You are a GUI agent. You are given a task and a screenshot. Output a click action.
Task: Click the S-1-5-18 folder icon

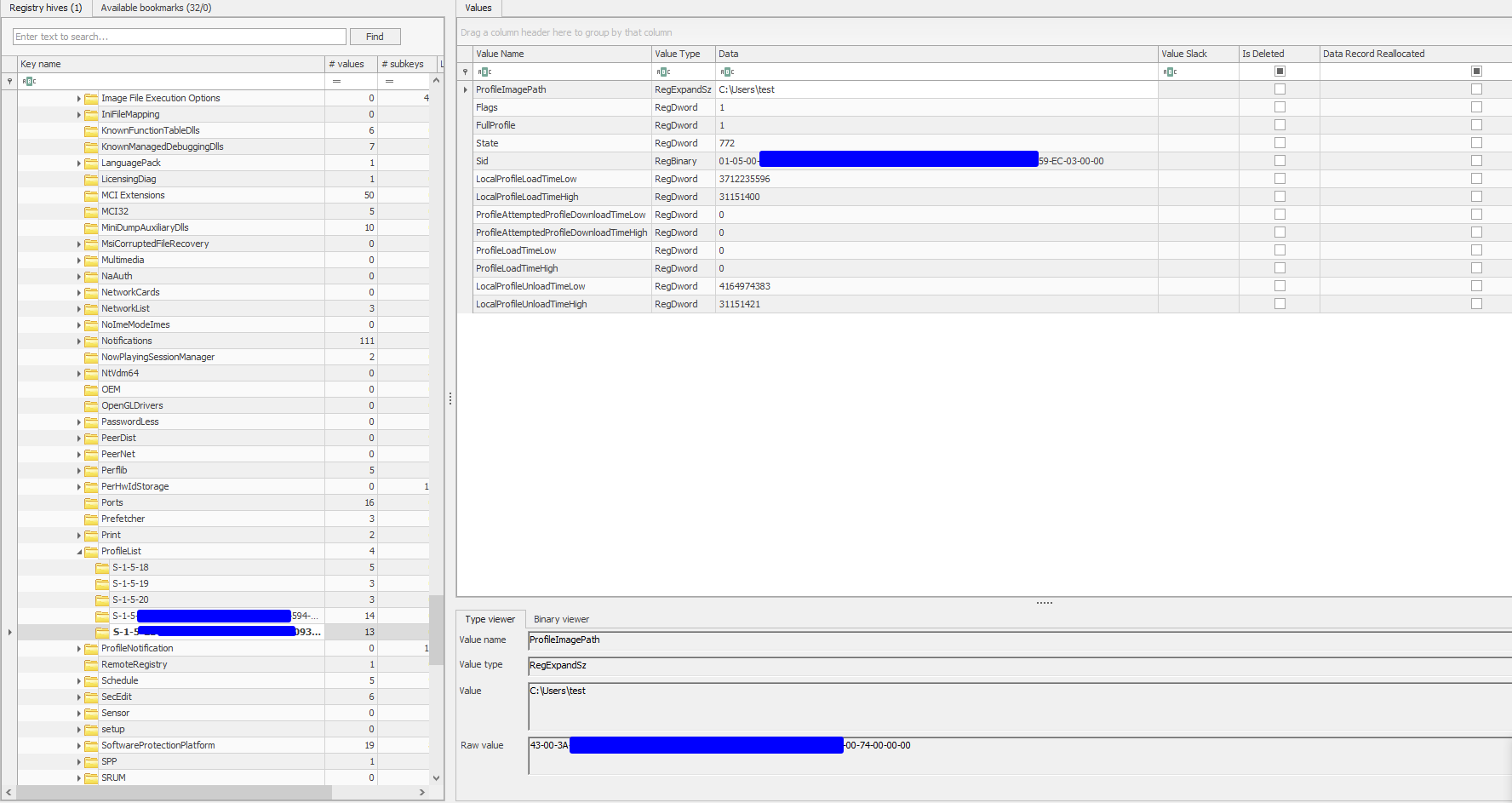(102, 568)
